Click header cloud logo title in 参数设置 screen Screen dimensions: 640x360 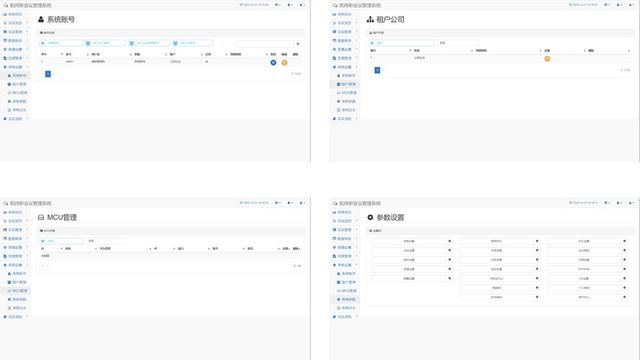[357, 203]
